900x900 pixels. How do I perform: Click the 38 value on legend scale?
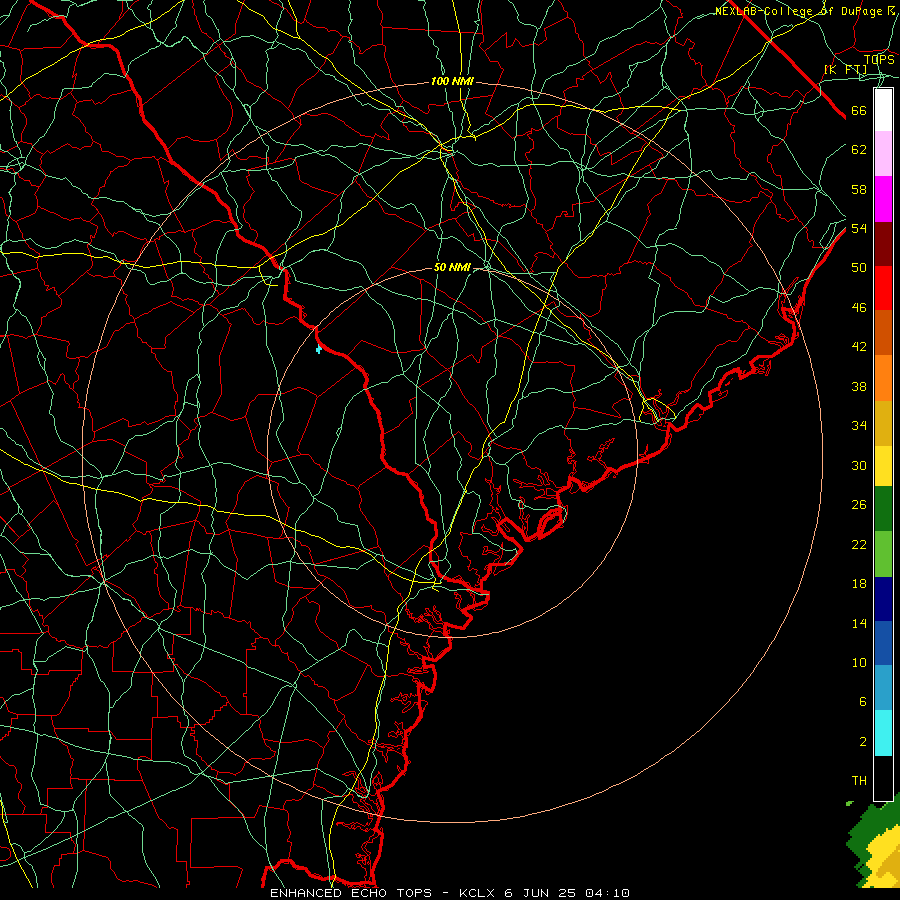tap(859, 387)
